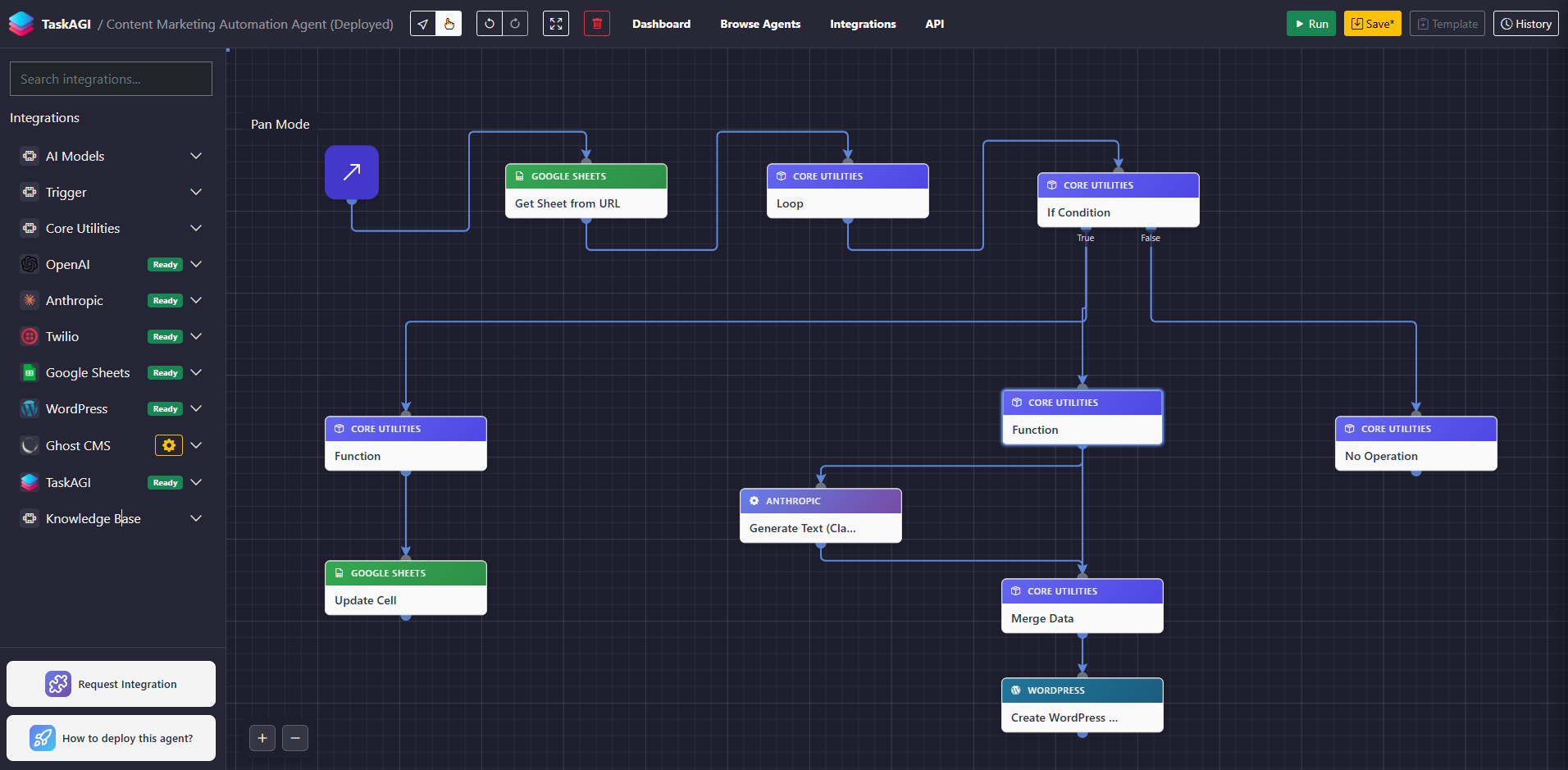Click the Ghost CMS logo icon
Screen dimensions: 1568x770
[x=30, y=445]
